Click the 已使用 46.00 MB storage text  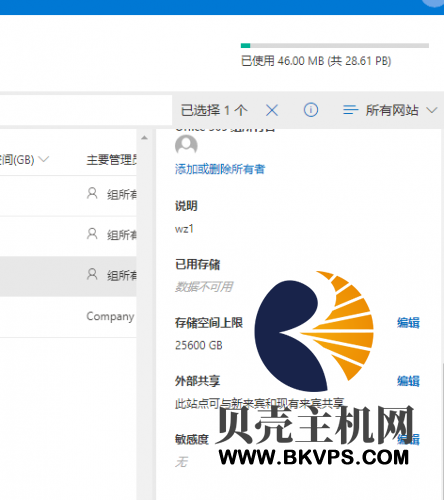(316, 61)
